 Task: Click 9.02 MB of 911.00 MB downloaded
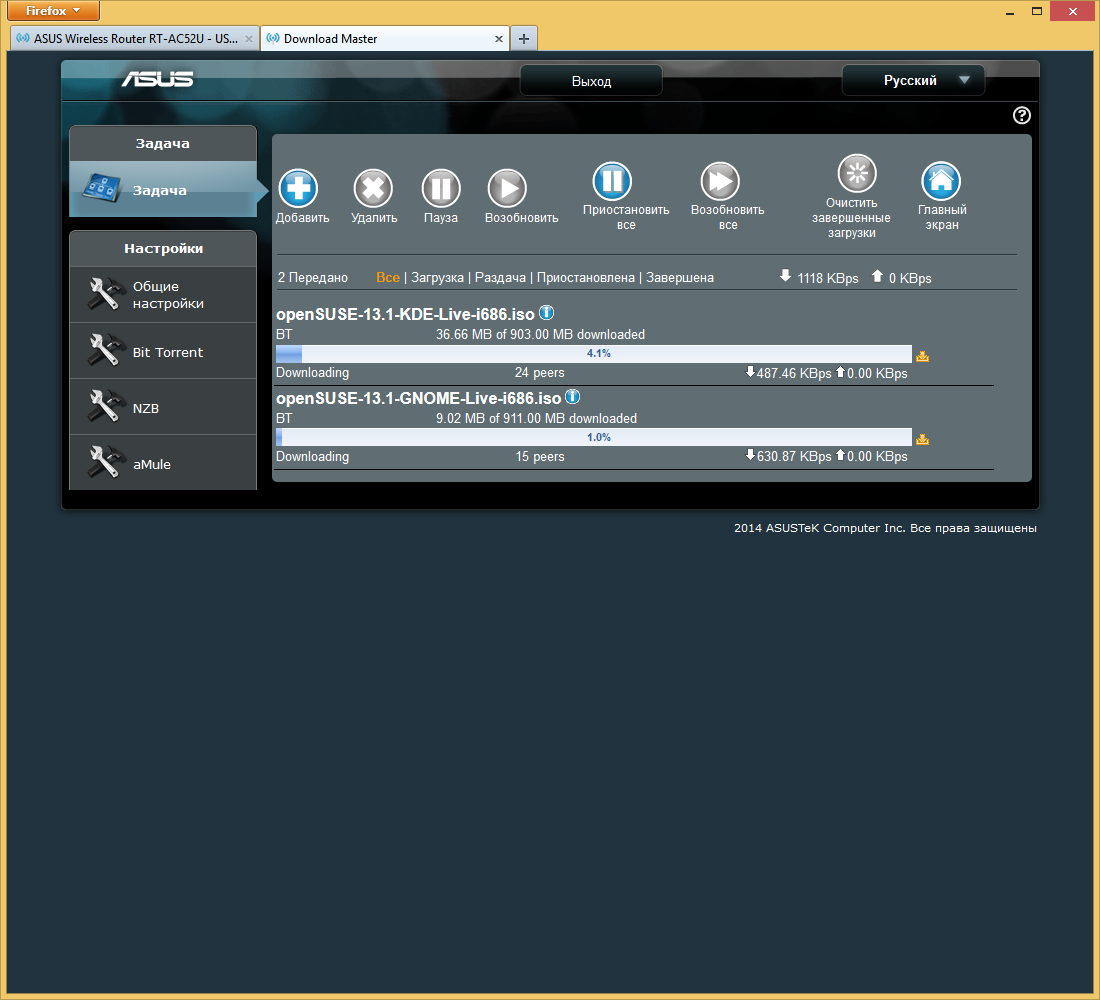point(536,418)
